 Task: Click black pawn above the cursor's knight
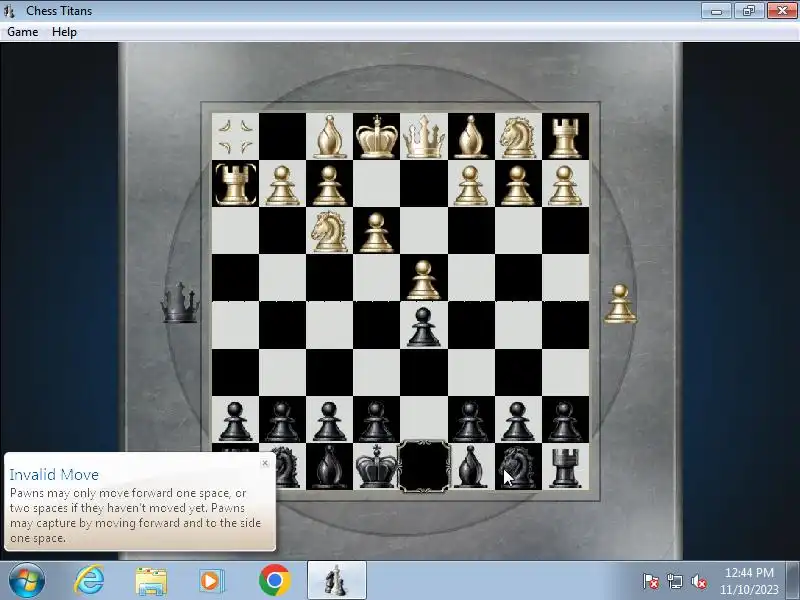point(518,421)
